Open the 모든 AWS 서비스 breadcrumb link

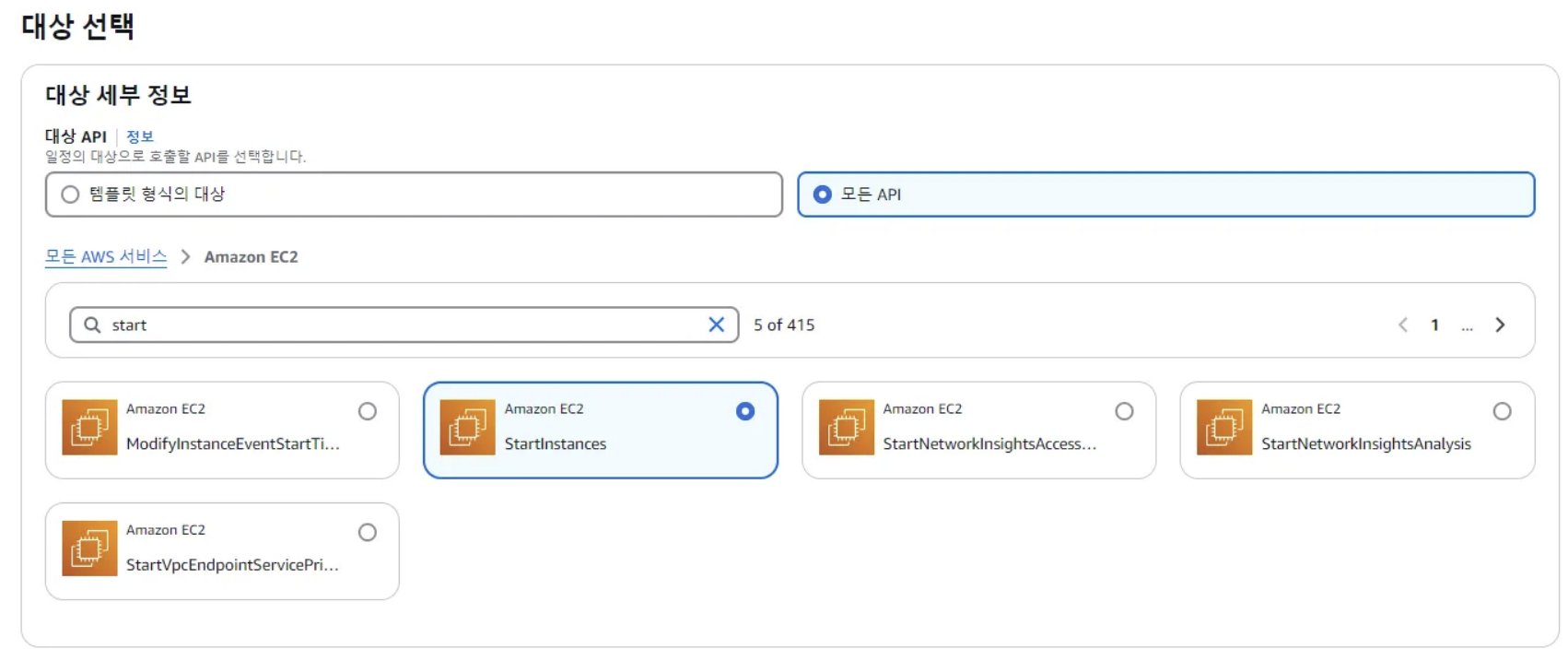point(106,256)
